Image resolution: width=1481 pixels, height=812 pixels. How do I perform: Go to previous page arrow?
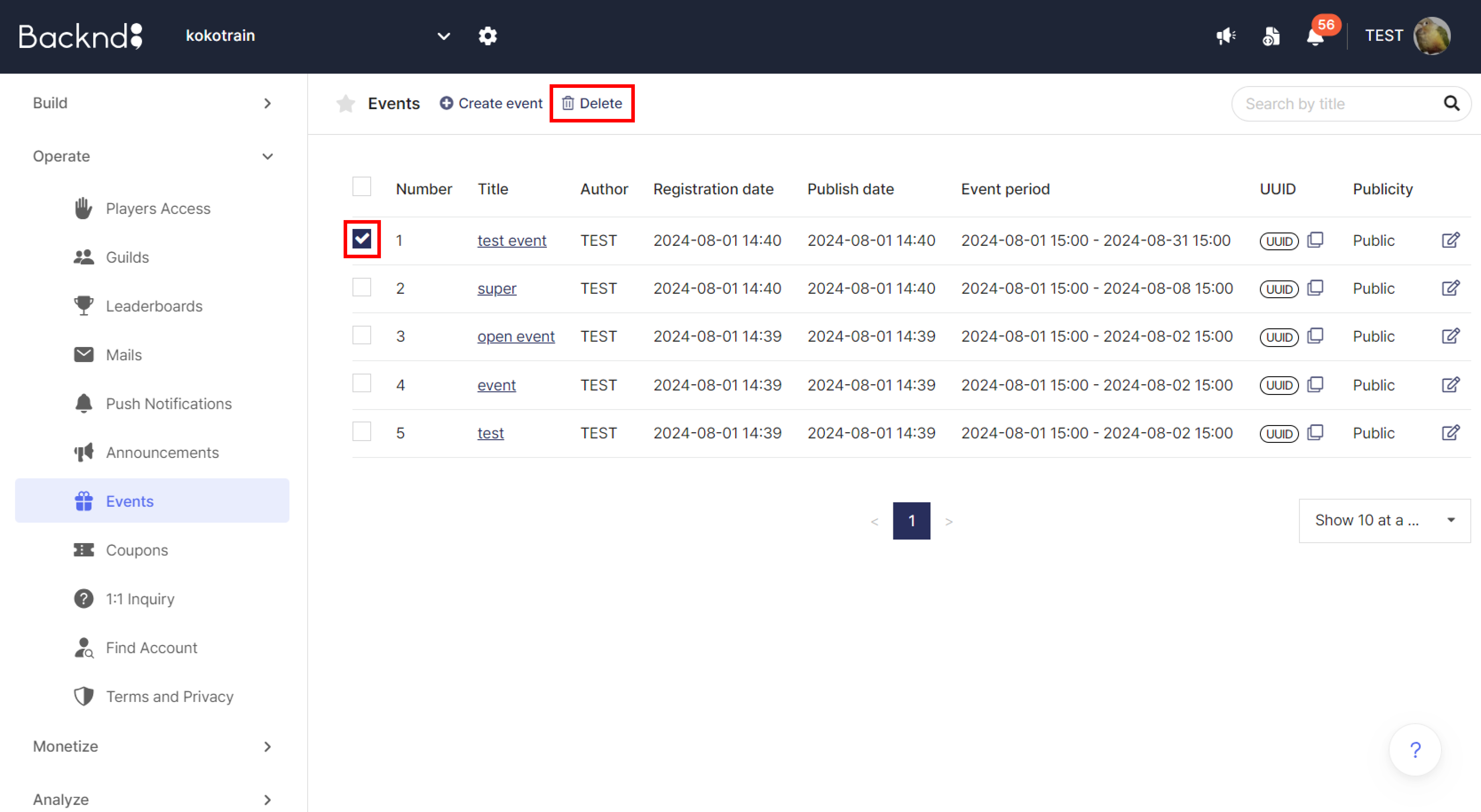pyautogui.click(x=874, y=522)
